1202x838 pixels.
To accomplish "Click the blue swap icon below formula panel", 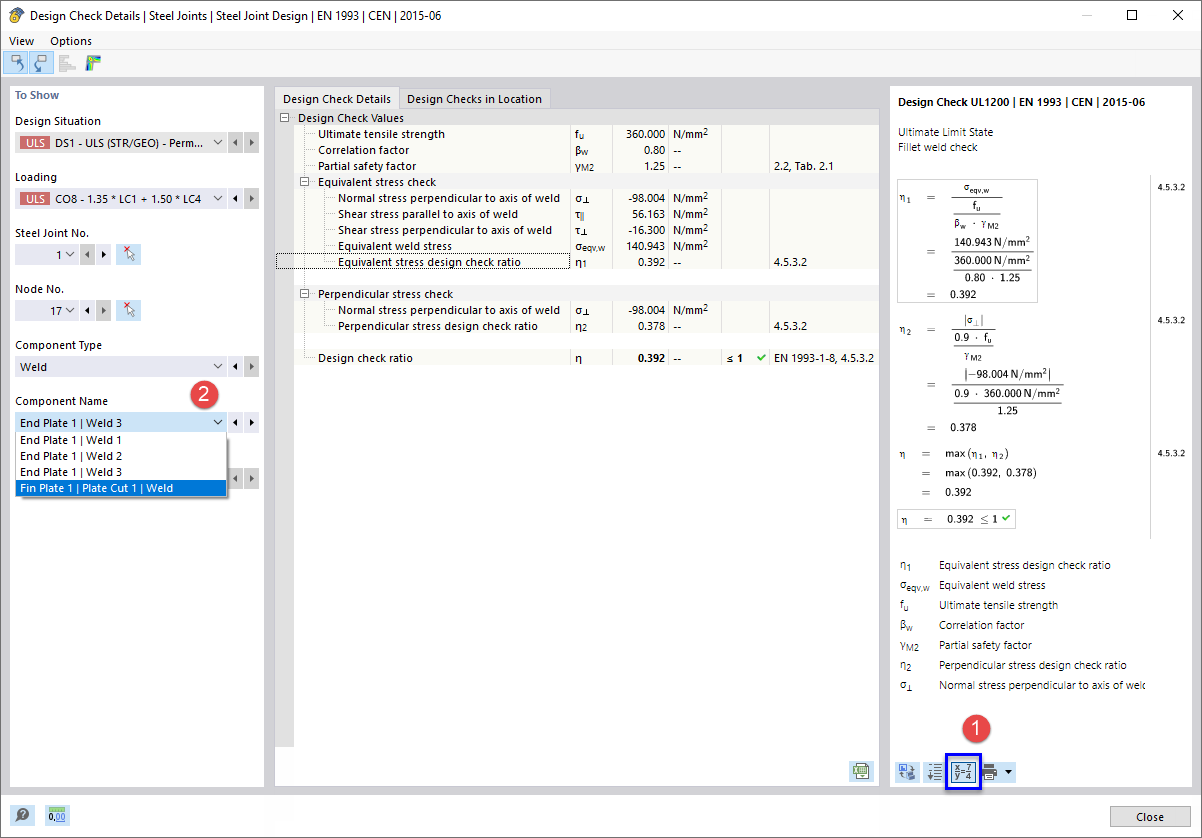I will 907,771.
